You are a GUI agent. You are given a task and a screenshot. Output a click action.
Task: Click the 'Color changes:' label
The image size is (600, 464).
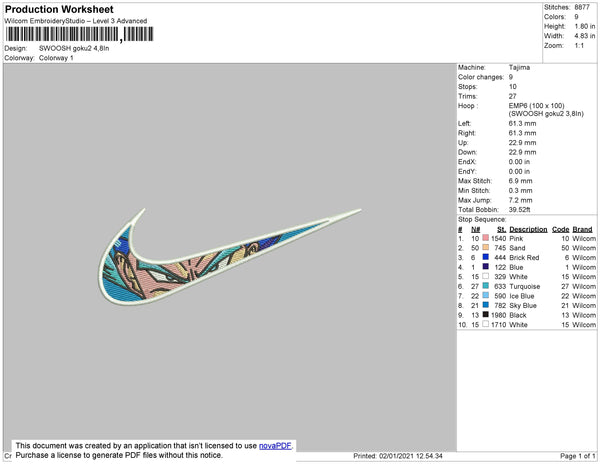481,77
